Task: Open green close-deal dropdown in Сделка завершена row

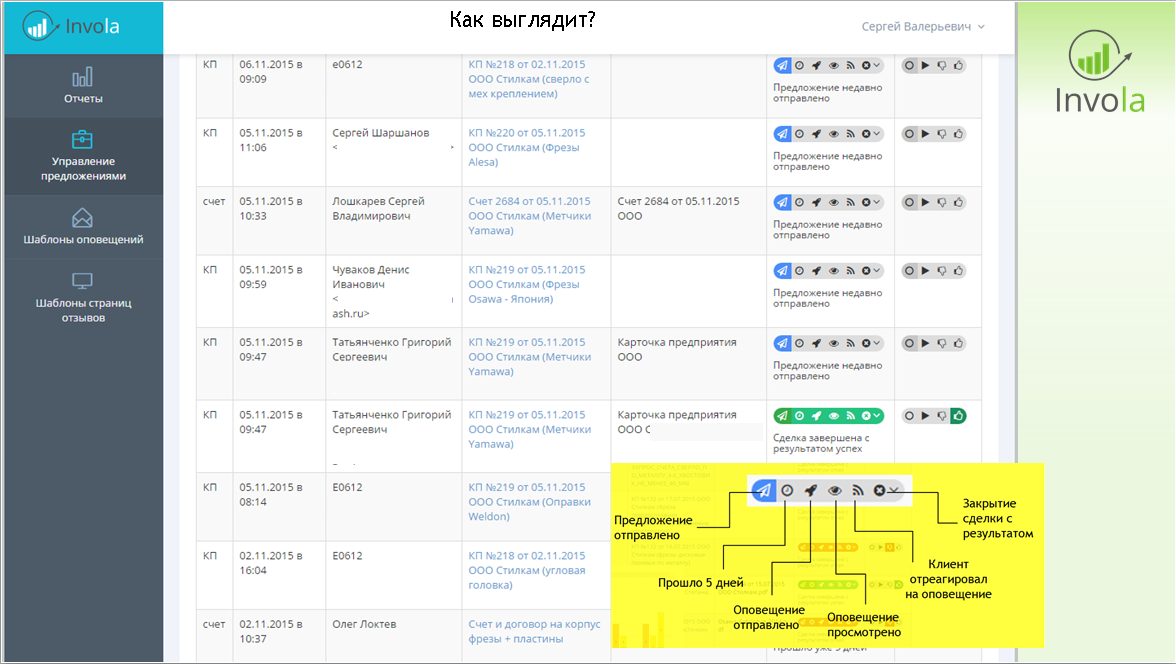Action: click(x=870, y=416)
